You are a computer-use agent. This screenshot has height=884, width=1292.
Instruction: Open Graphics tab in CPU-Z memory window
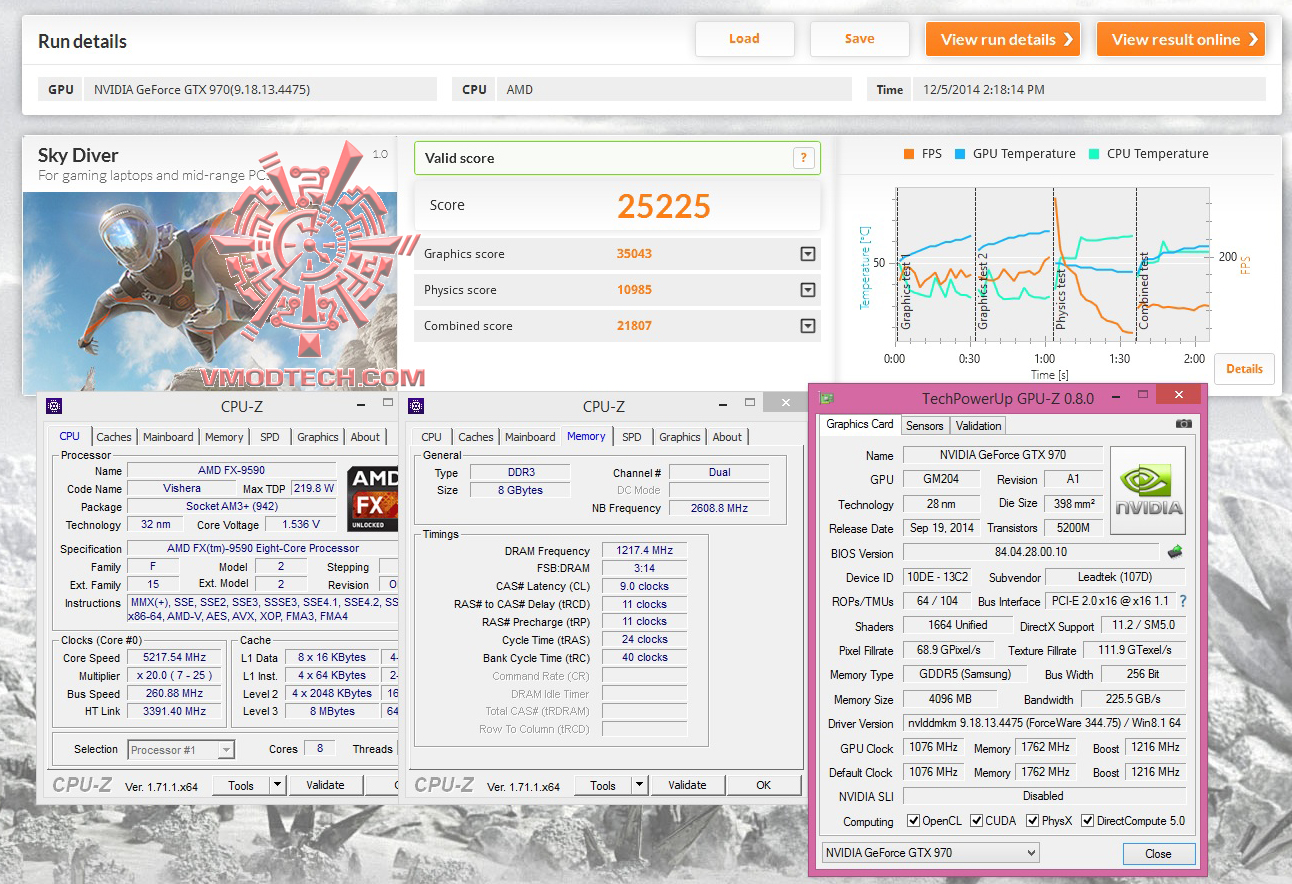point(680,437)
